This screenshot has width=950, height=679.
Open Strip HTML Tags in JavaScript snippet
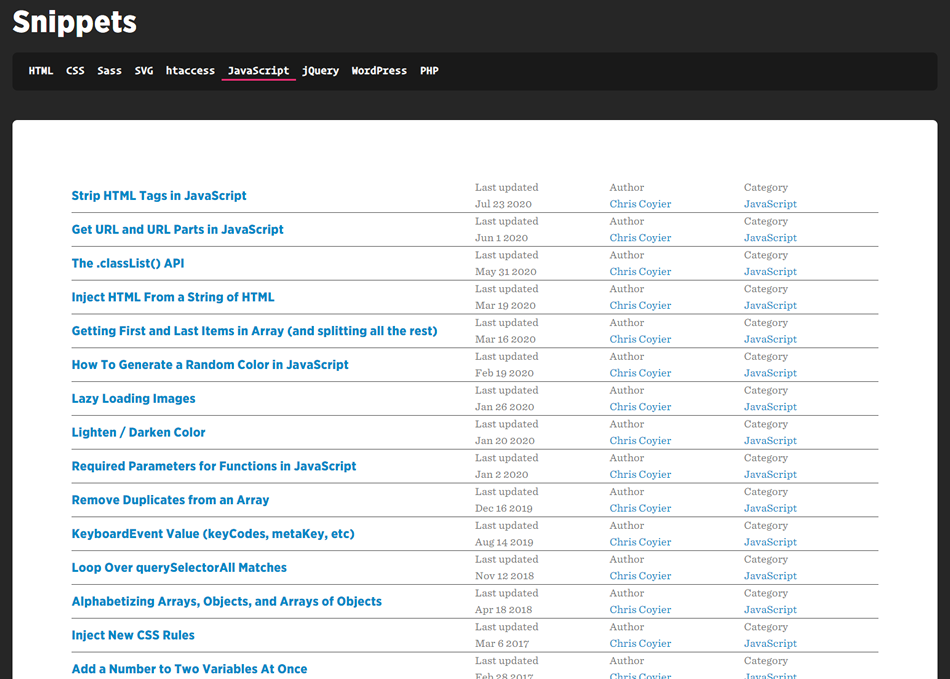point(159,196)
